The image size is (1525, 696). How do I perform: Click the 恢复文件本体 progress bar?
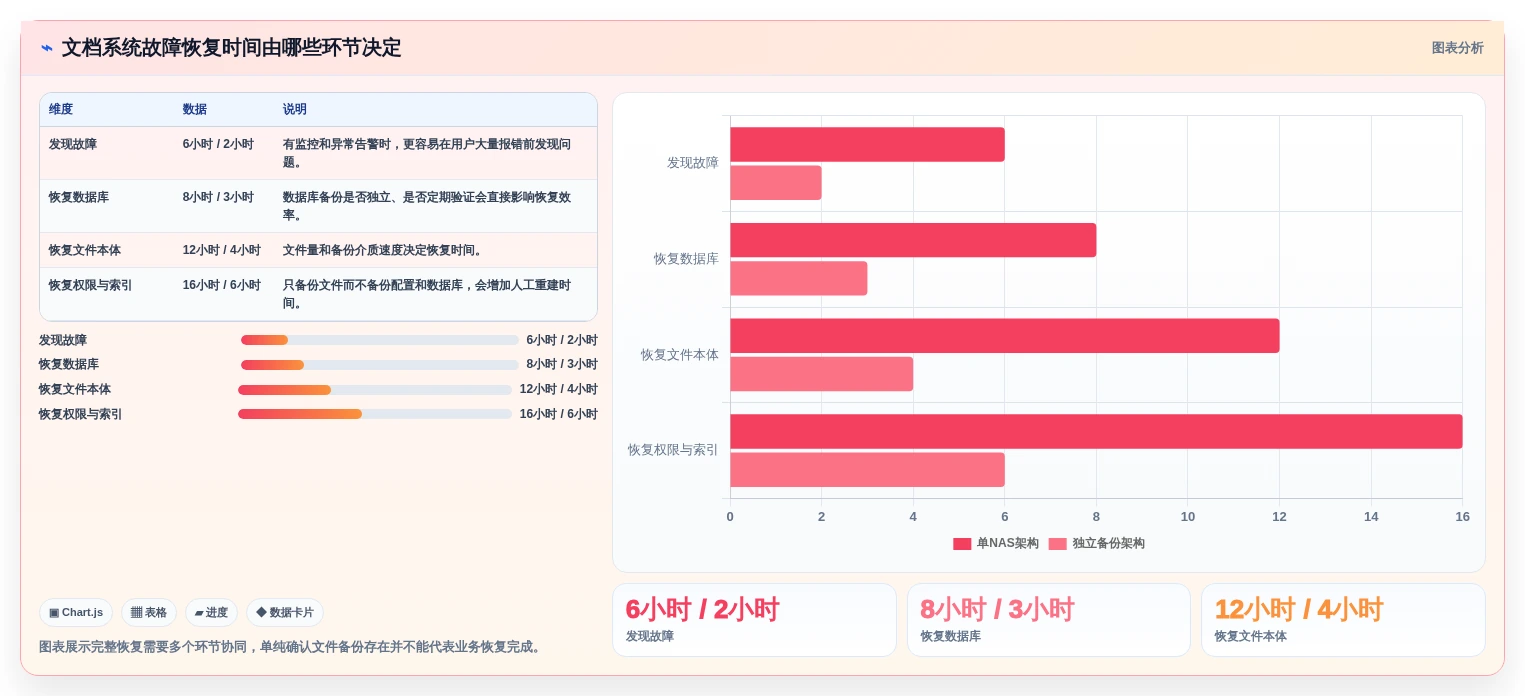point(375,390)
